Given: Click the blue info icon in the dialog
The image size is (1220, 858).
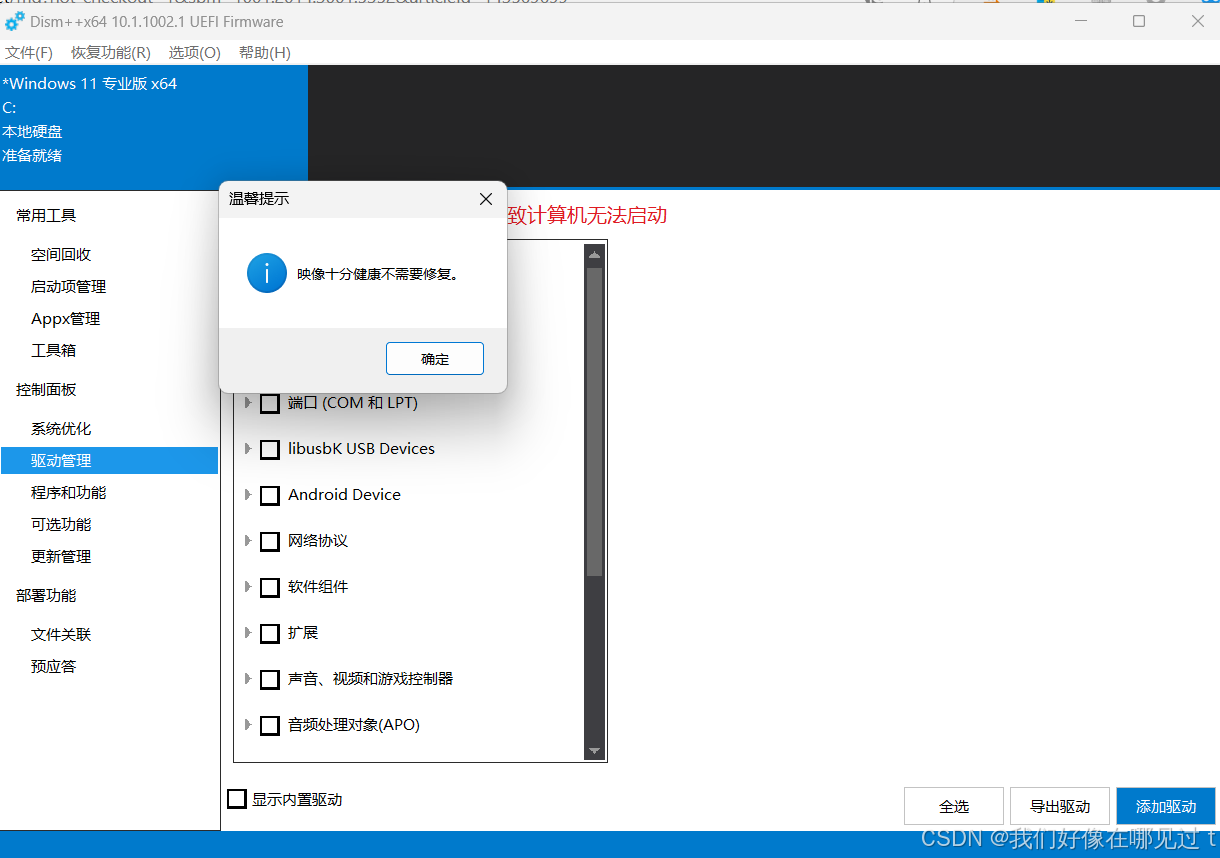Looking at the screenshot, I should point(267,273).
